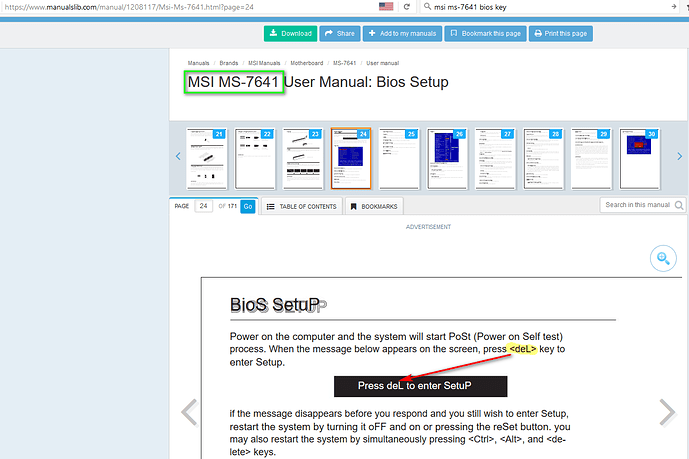Select page 28 thumbnail
Screen dimensions: 689x459
point(543,159)
